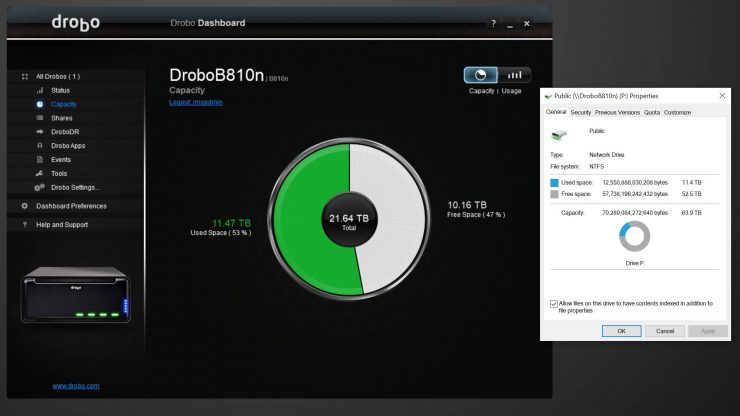Click the Logout imgadmin link
This screenshot has height=416, width=740.
(x=196, y=102)
